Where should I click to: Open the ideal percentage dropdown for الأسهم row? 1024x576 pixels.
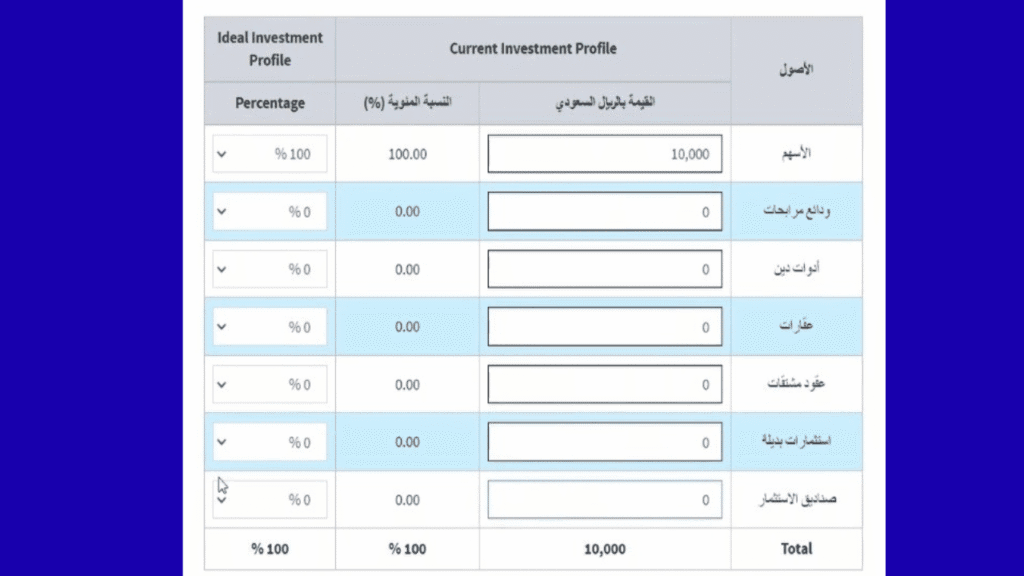[269, 155]
